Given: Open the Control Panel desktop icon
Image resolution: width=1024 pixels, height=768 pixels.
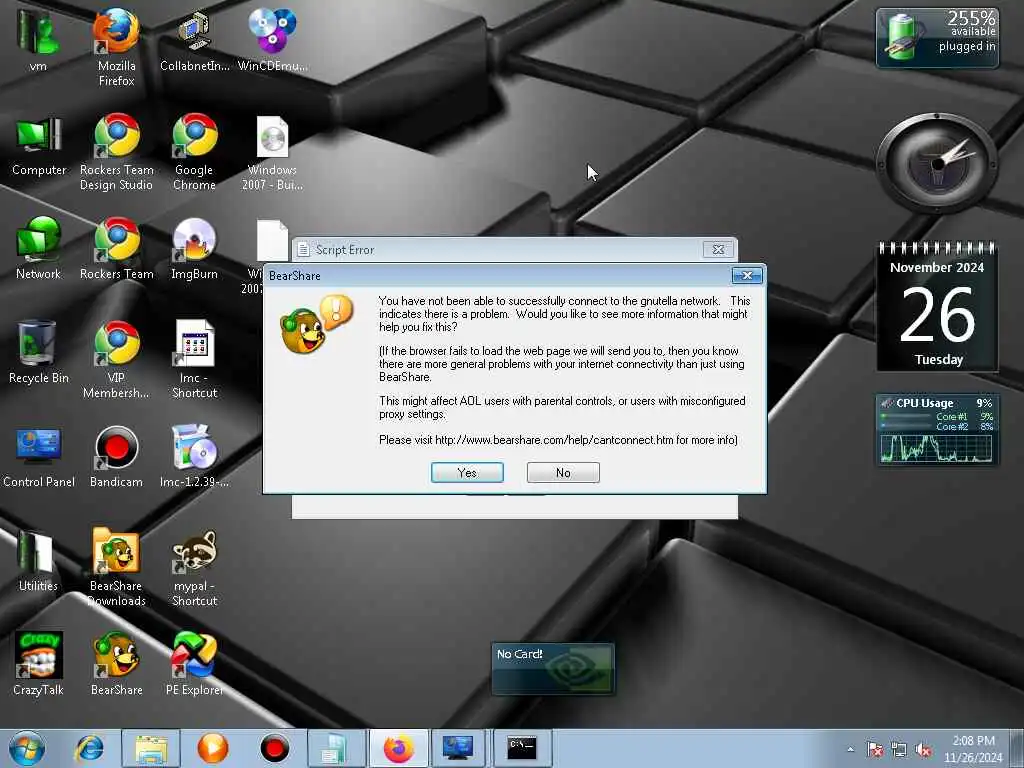Looking at the screenshot, I should pyautogui.click(x=39, y=457).
